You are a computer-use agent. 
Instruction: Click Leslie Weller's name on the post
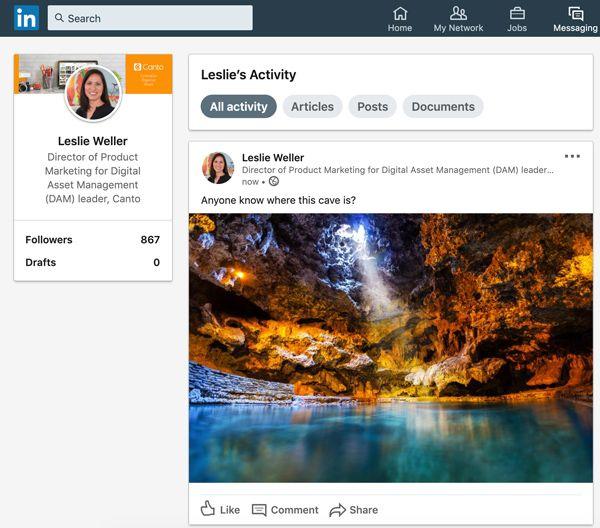(x=273, y=157)
